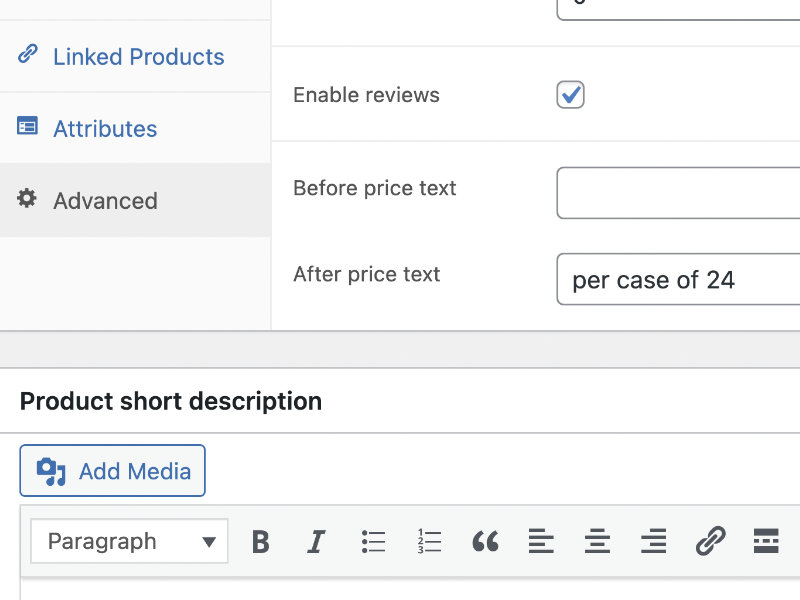Align text to the right
Screen dimensions: 800x600
pyautogui.click(x=653, y=541)
